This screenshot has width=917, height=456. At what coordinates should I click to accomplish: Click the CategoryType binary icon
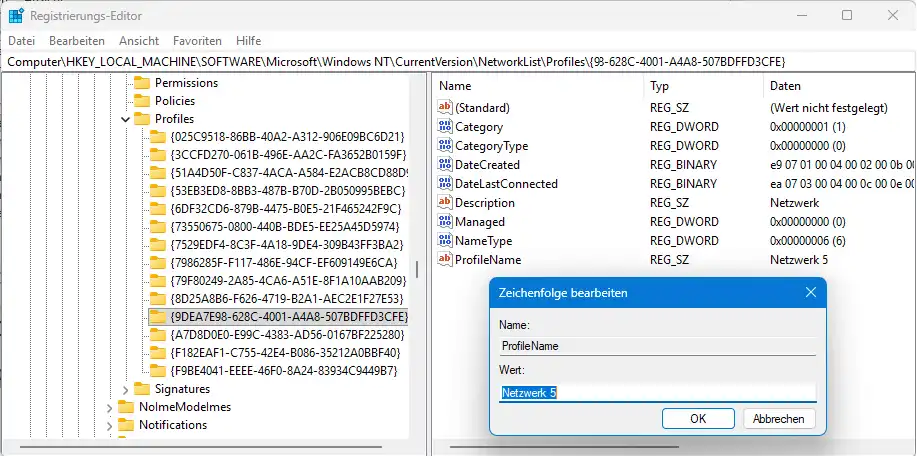pyautogui.click(x=445, y=146)
